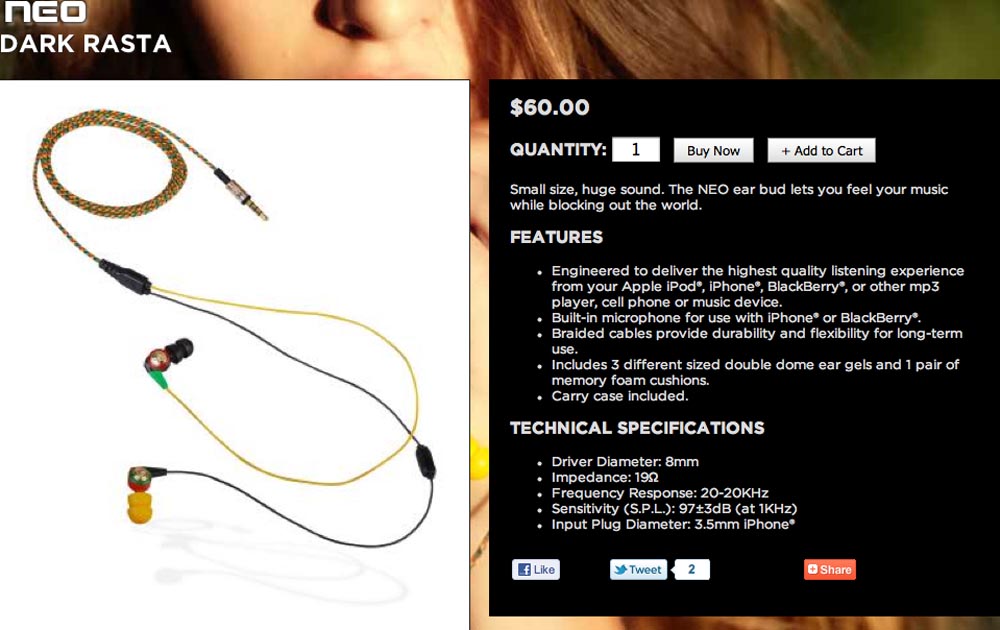This screenshot has height=630, width=1000.
Task: Click the $60.00 price text
Action: pos(549,107)
